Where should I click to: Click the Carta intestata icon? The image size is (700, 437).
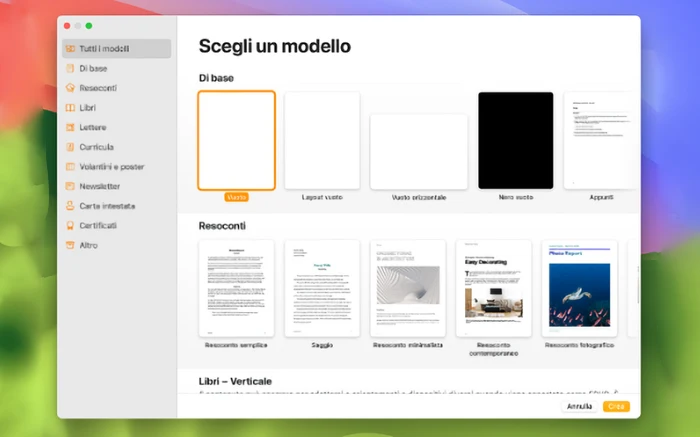70,206
